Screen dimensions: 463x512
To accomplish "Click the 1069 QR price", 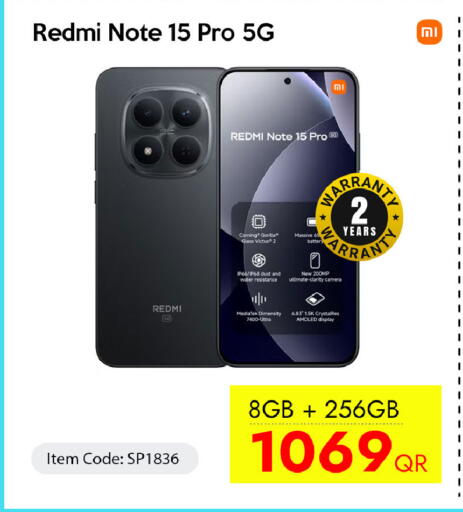I will click(339, 452).
